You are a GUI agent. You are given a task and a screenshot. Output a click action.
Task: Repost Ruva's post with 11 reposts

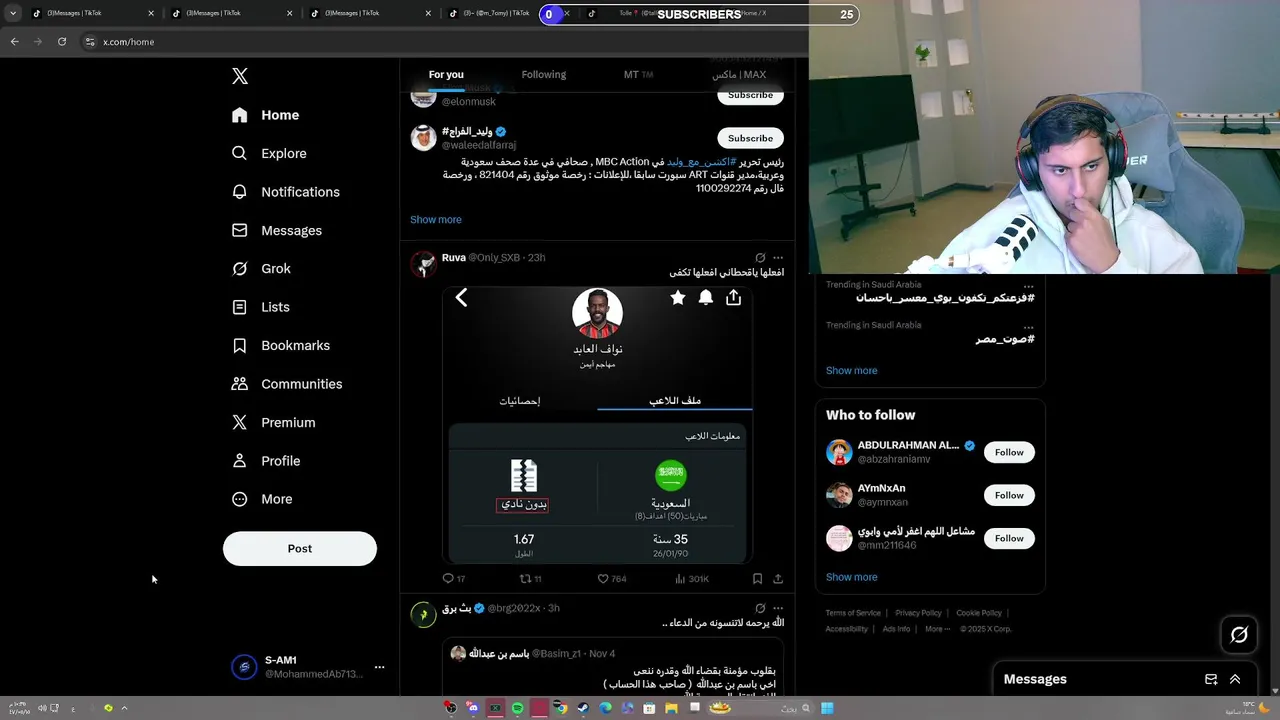531,579
